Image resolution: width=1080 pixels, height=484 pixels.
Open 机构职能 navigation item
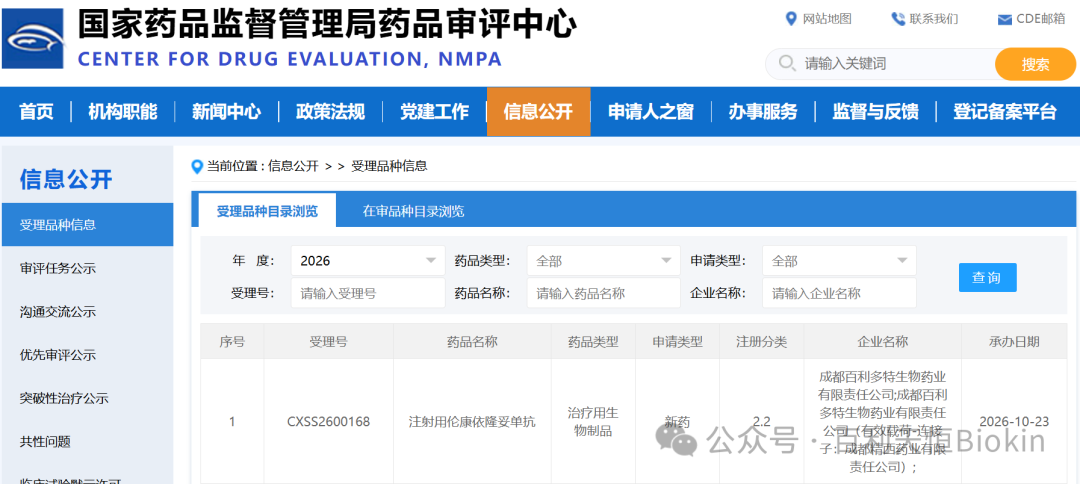(x=123, y=112)
